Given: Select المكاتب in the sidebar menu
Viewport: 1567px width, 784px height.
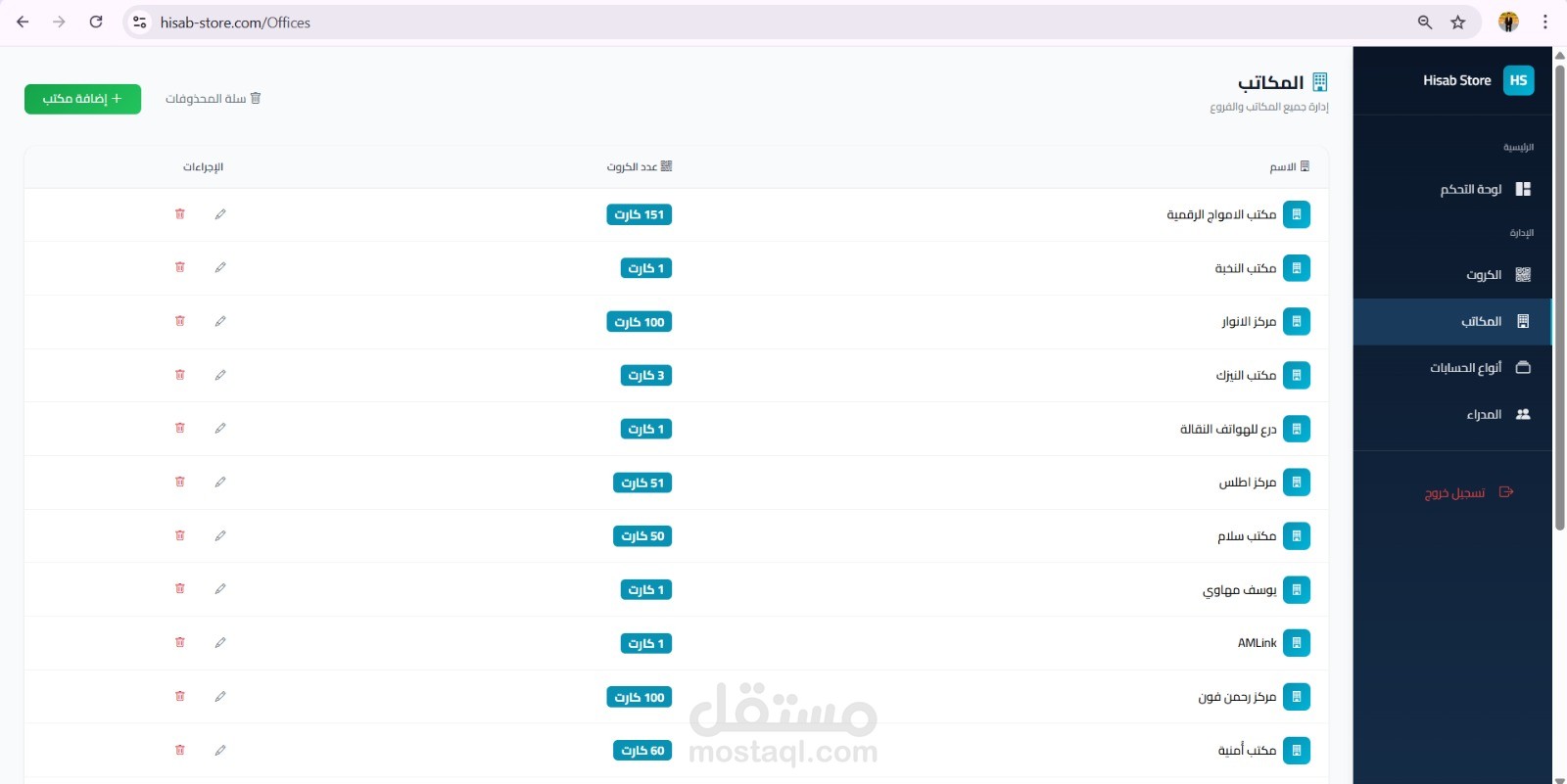Looking at the screenshot, I should pyautogui.click(x=1453, y=321).
